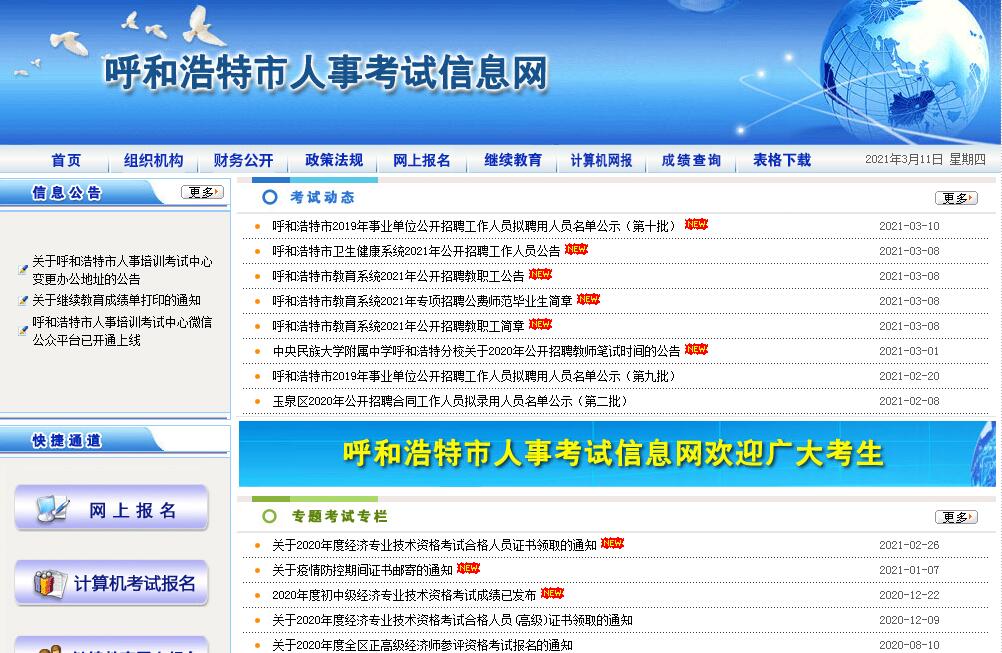The height and width of the screenshot is (653, 1002).
Task: Click the 快捷通道 panel heading
Action: pos(66,440)
